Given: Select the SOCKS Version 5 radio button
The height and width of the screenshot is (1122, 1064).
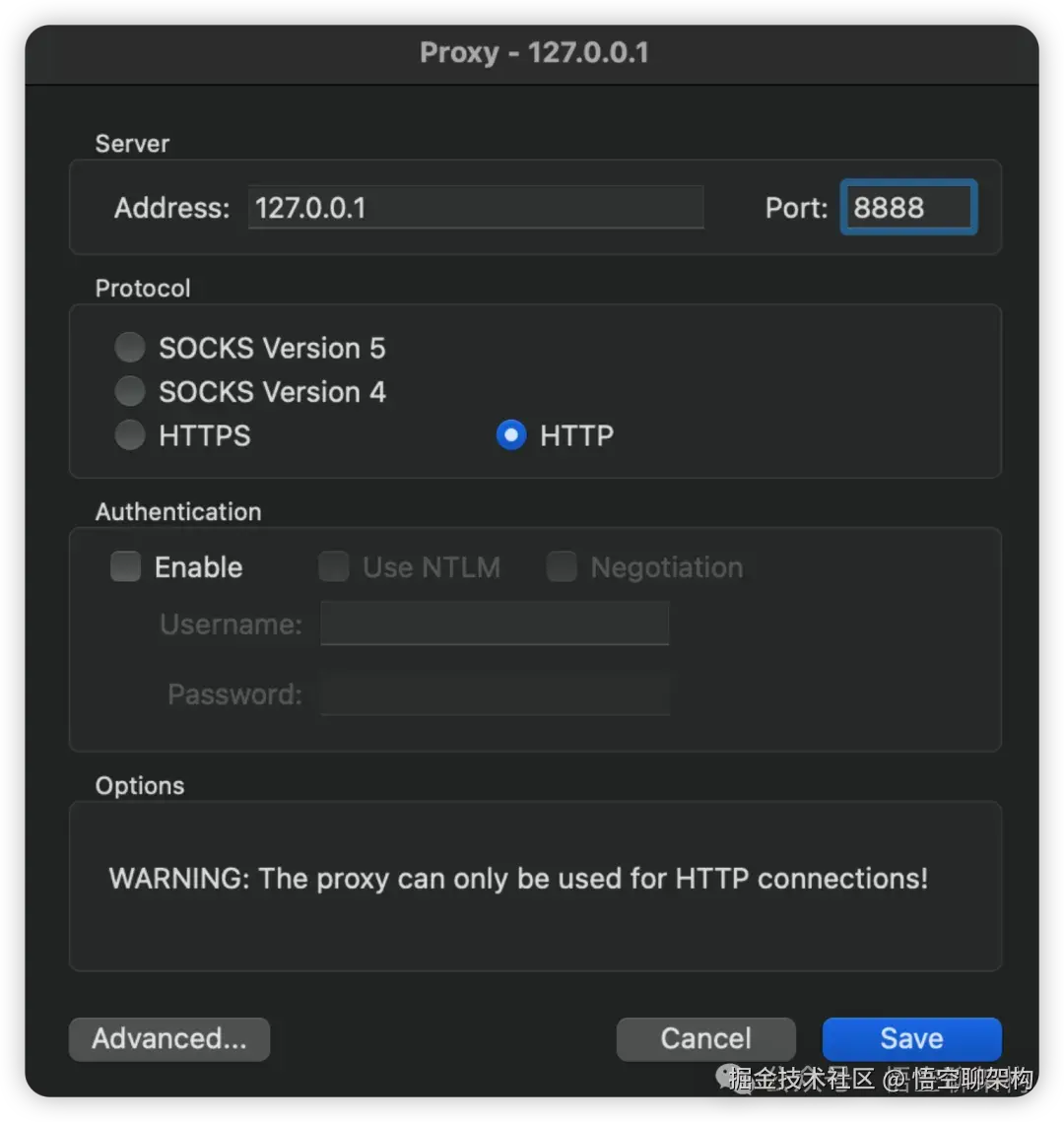Looking at the screenshot, I should coord(130,348).
